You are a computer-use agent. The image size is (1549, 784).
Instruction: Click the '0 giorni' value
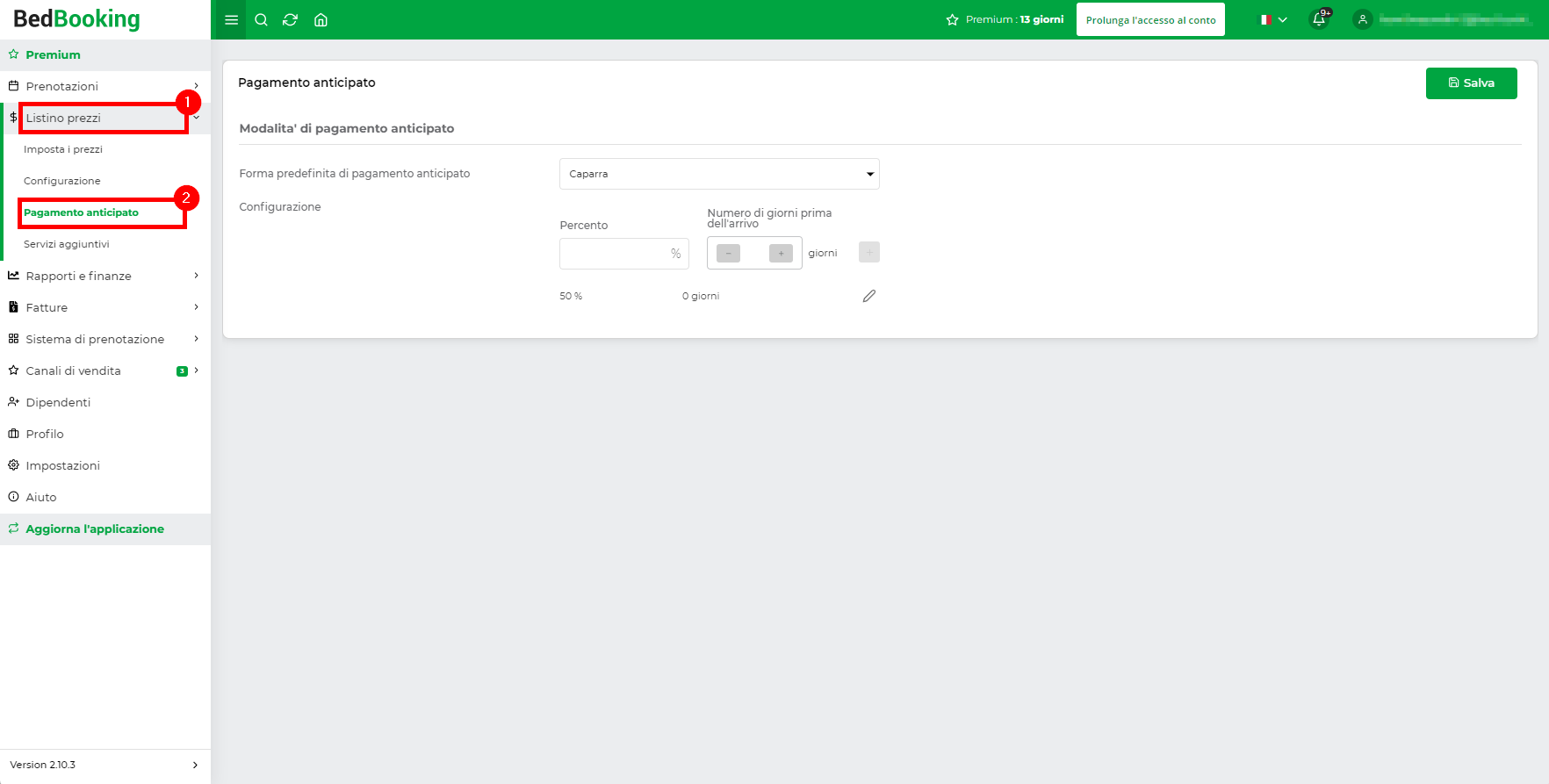[x=701, y=296]
